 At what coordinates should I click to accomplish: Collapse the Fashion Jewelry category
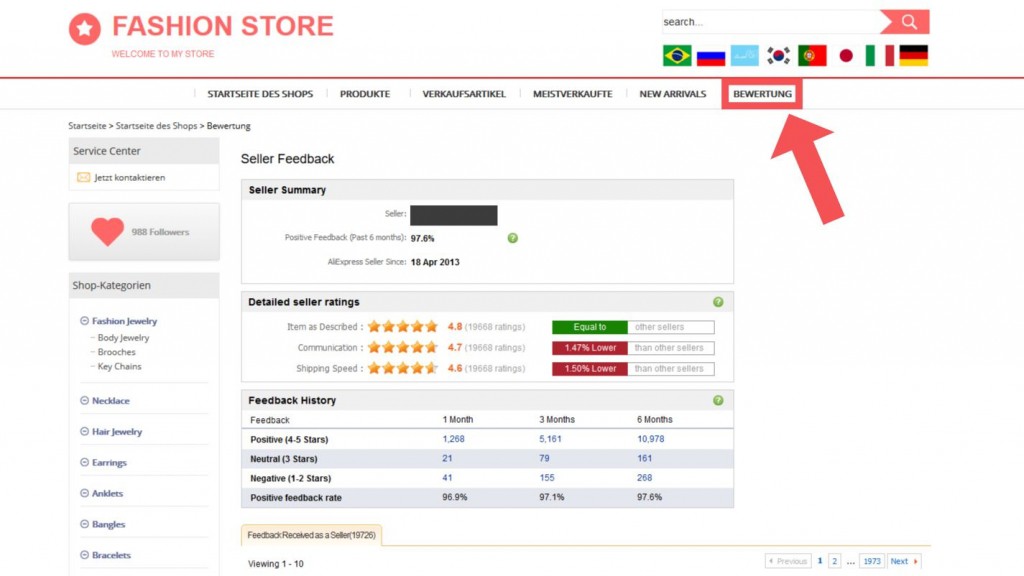coord(85,321)
